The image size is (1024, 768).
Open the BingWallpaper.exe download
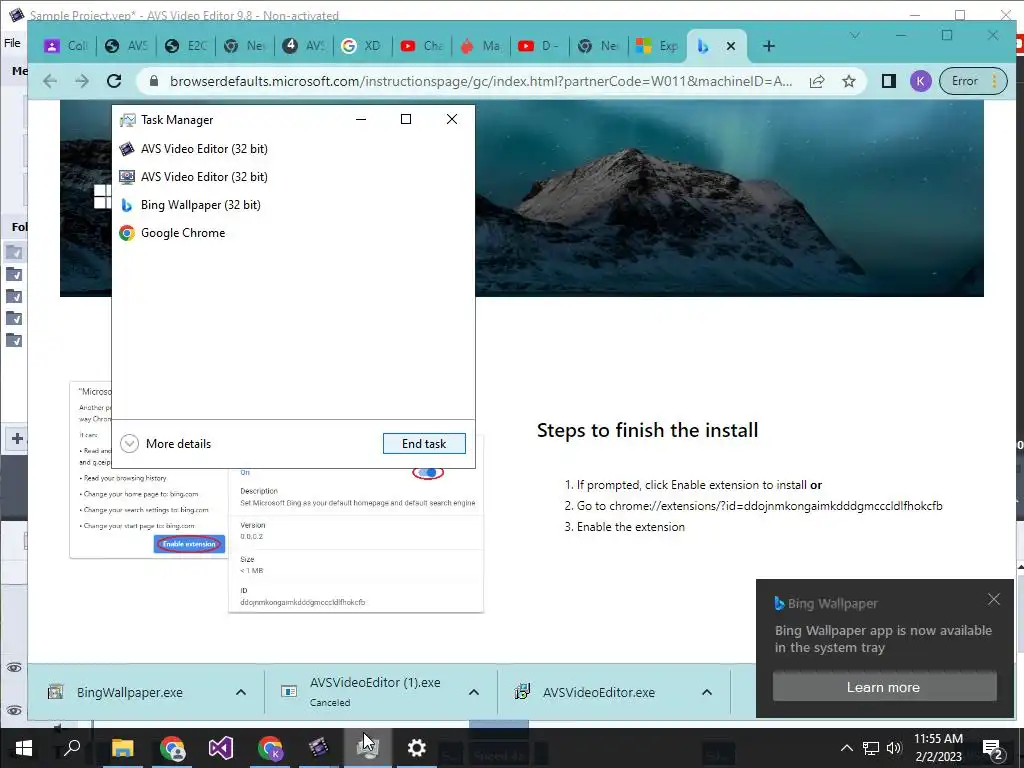point(129,692)
